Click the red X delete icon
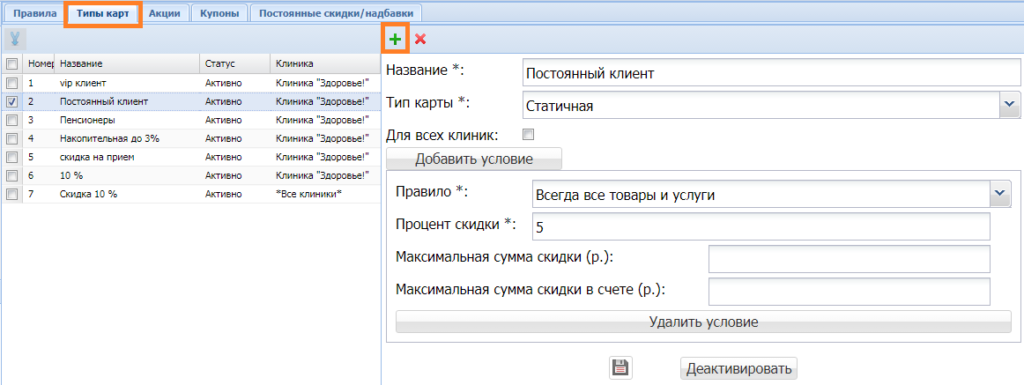The image size is (1024, 385). pos(421,39)
